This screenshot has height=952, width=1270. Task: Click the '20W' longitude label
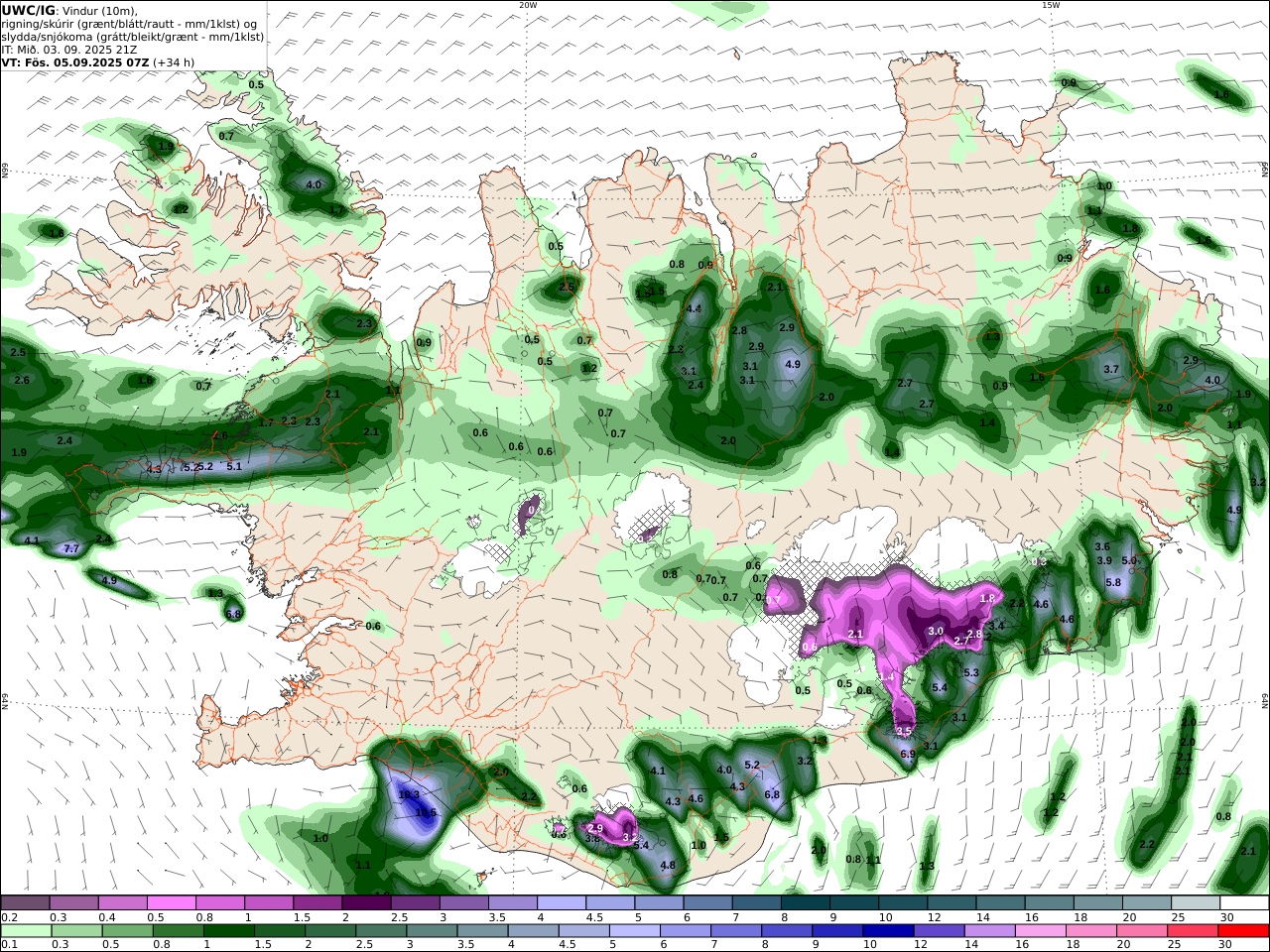(528, 5)
